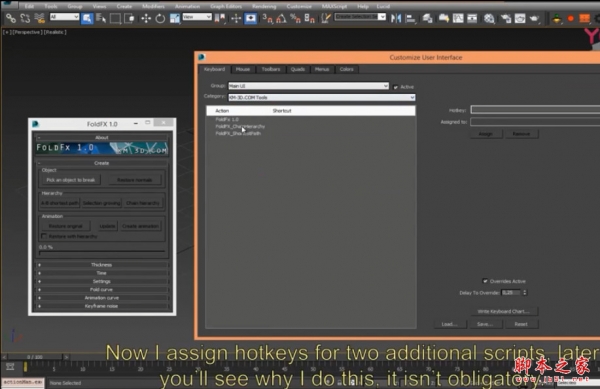The width and height of the screenshot is (600, 389).
Task: Click the Remove hotkey button
Action: click(521, 134)
